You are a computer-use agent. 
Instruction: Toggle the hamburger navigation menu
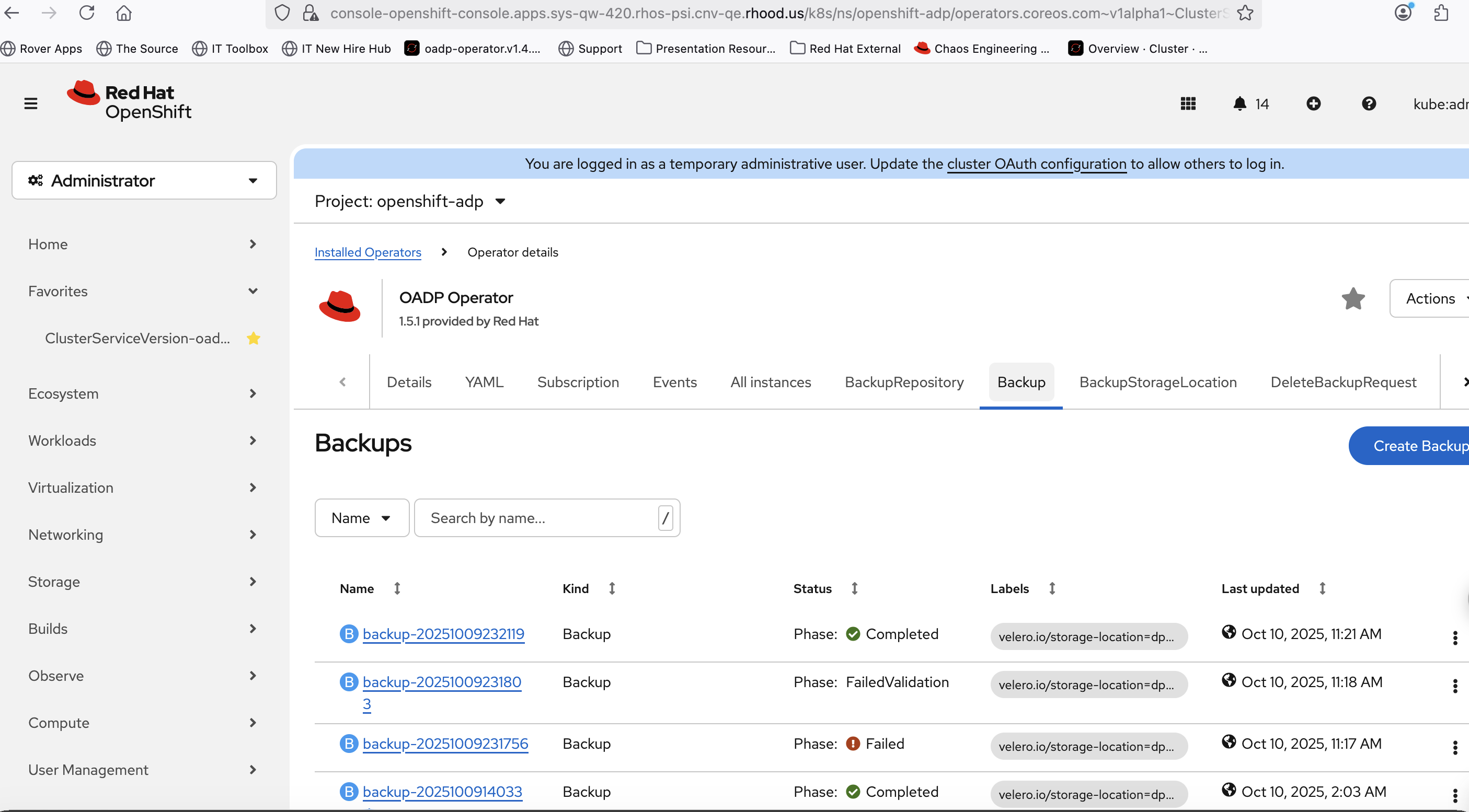(31, 103)
